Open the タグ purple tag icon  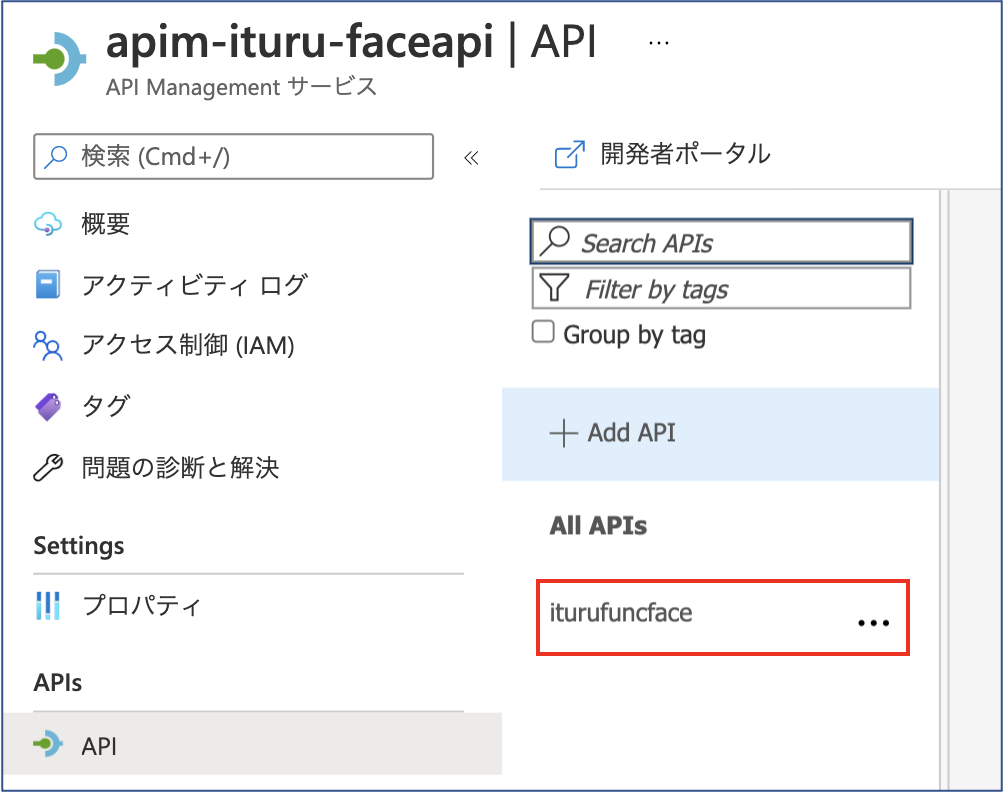(x=48, y=407)
